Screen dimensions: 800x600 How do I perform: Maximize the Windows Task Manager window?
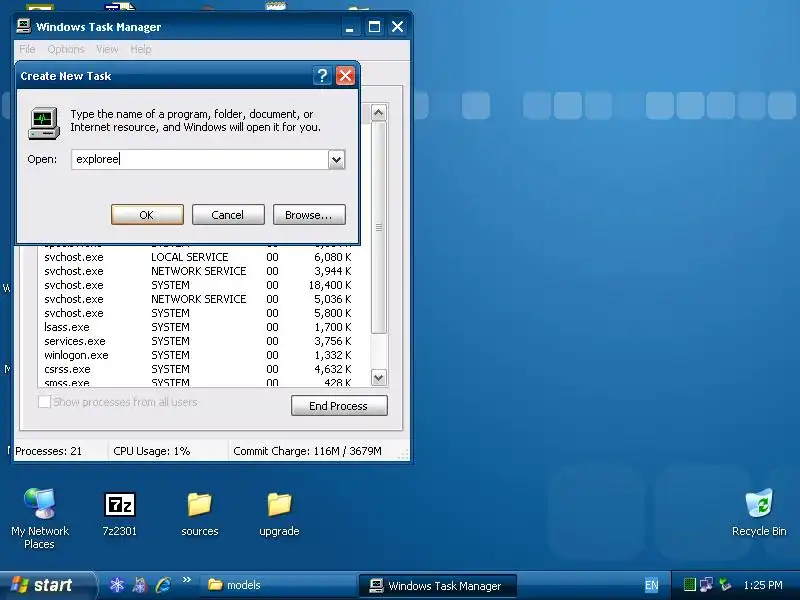374,27
